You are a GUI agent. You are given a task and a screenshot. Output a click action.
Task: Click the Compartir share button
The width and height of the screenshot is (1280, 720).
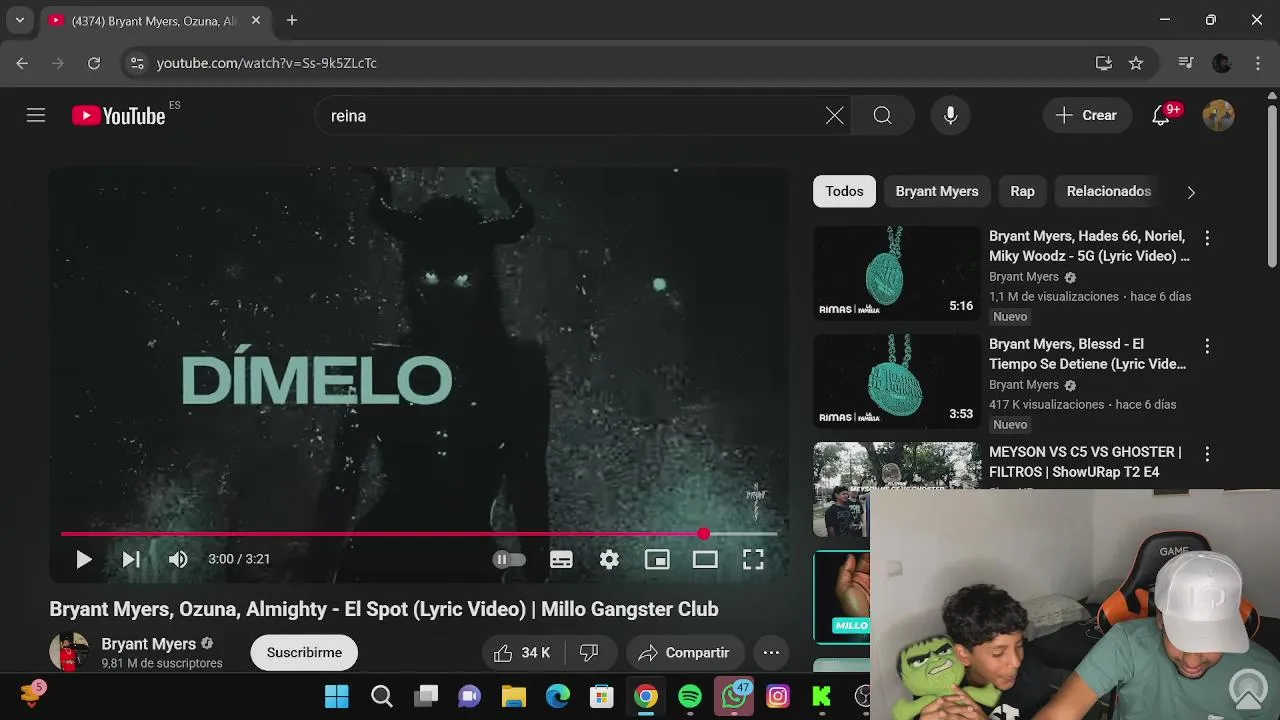point(685,653)
